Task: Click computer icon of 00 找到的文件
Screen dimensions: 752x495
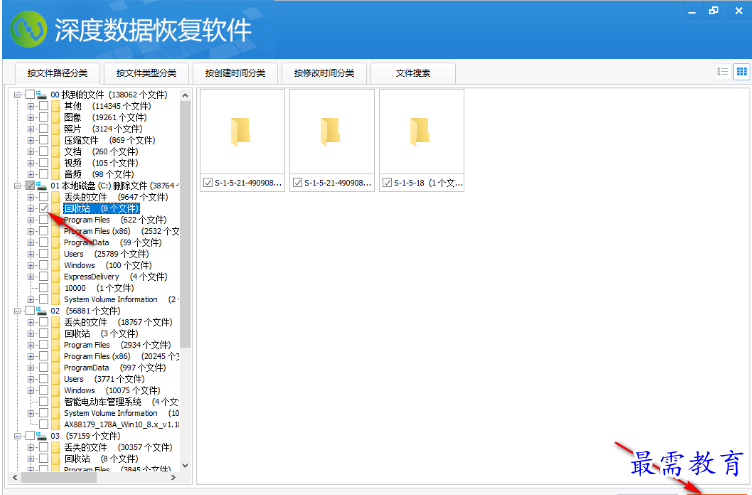Action: click(x=42, y=94)
